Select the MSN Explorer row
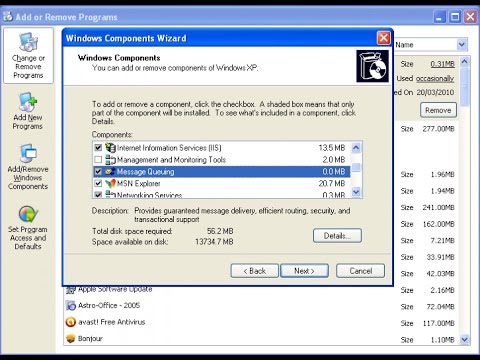This screenshot has height=360, width=480. click(221, 184)
